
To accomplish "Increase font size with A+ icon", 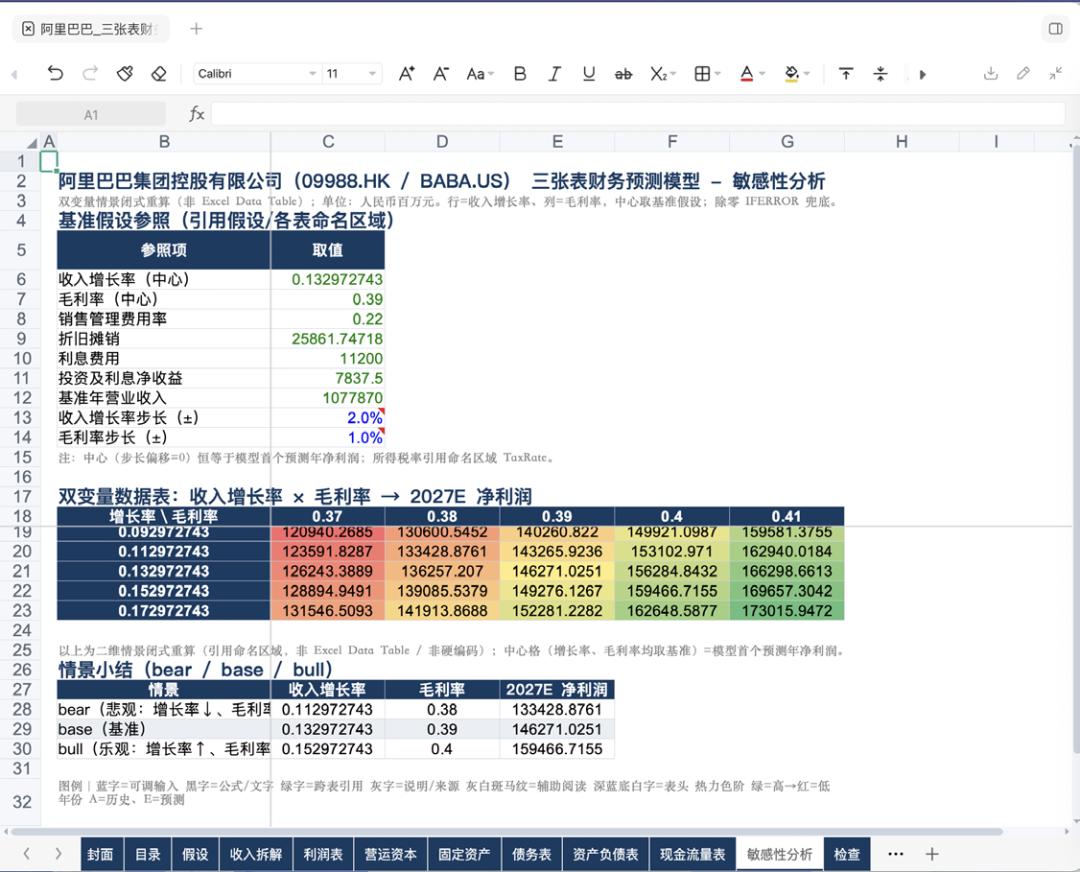I will coord(406,74).
